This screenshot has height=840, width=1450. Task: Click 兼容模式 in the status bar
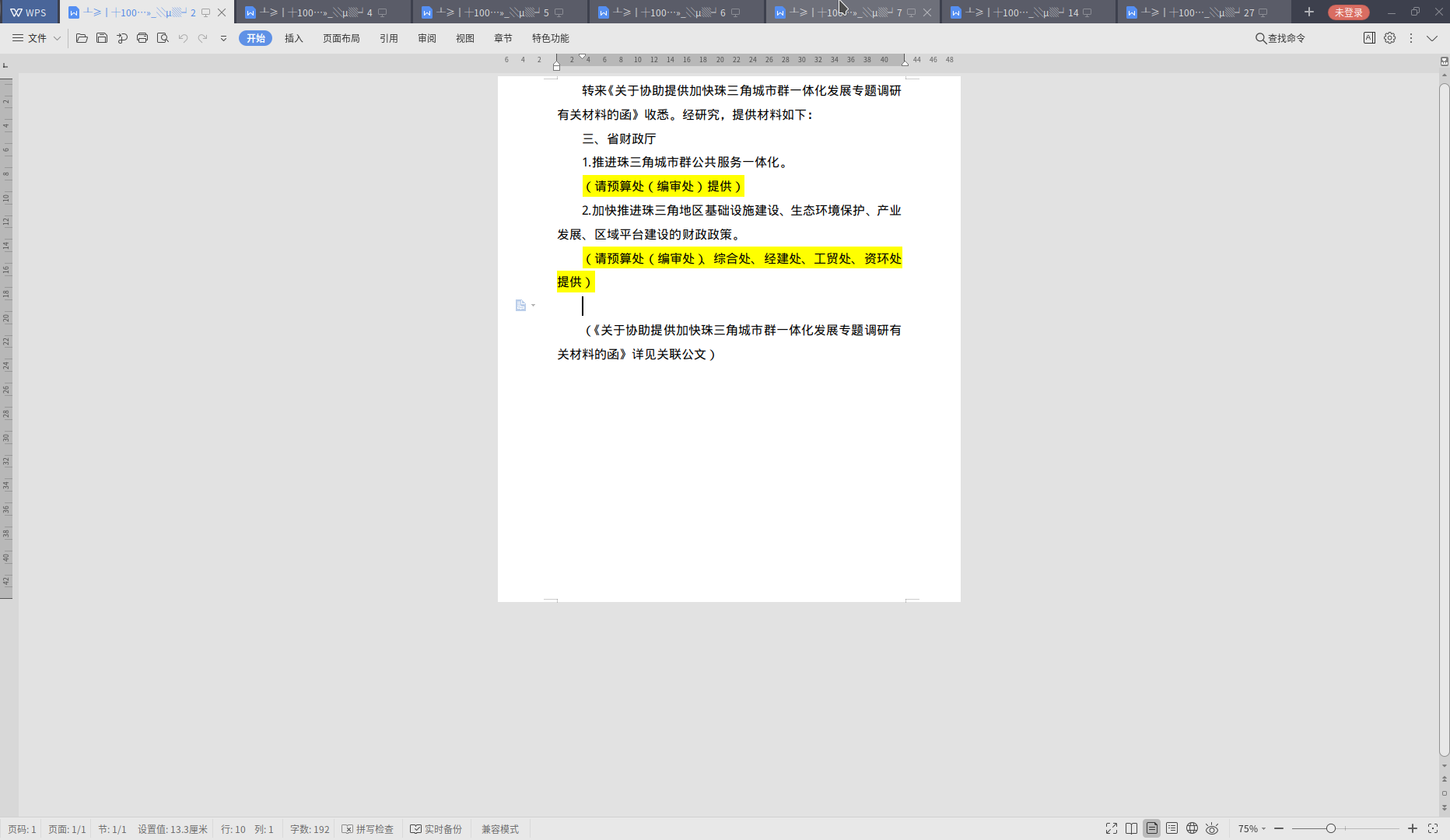tap(500, 829)
